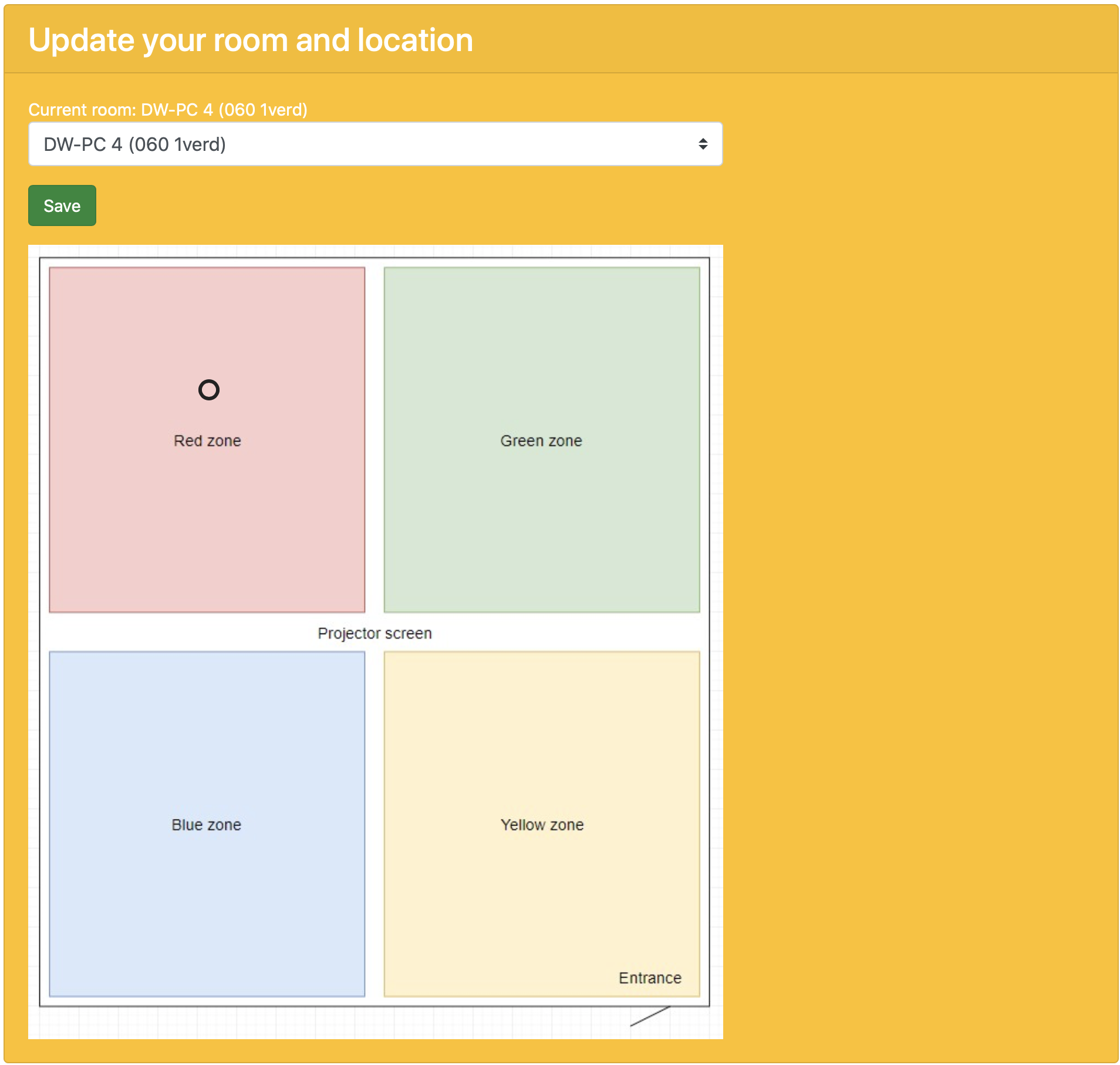Viewport: 1120px width, 1065px height.
Task: Open the room selection dropdown
Action: (x=375, y=144)
